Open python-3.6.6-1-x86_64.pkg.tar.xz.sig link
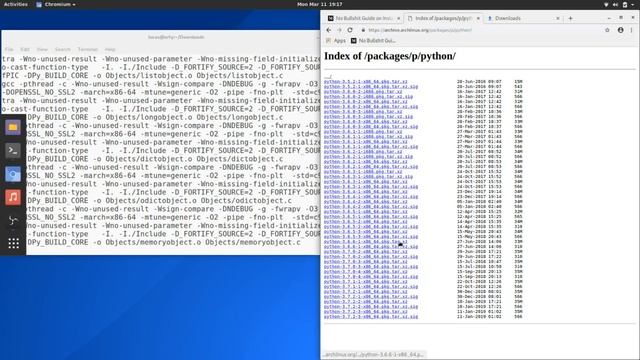The height and width of the screenshot is (360, 640). coord(371,247)
